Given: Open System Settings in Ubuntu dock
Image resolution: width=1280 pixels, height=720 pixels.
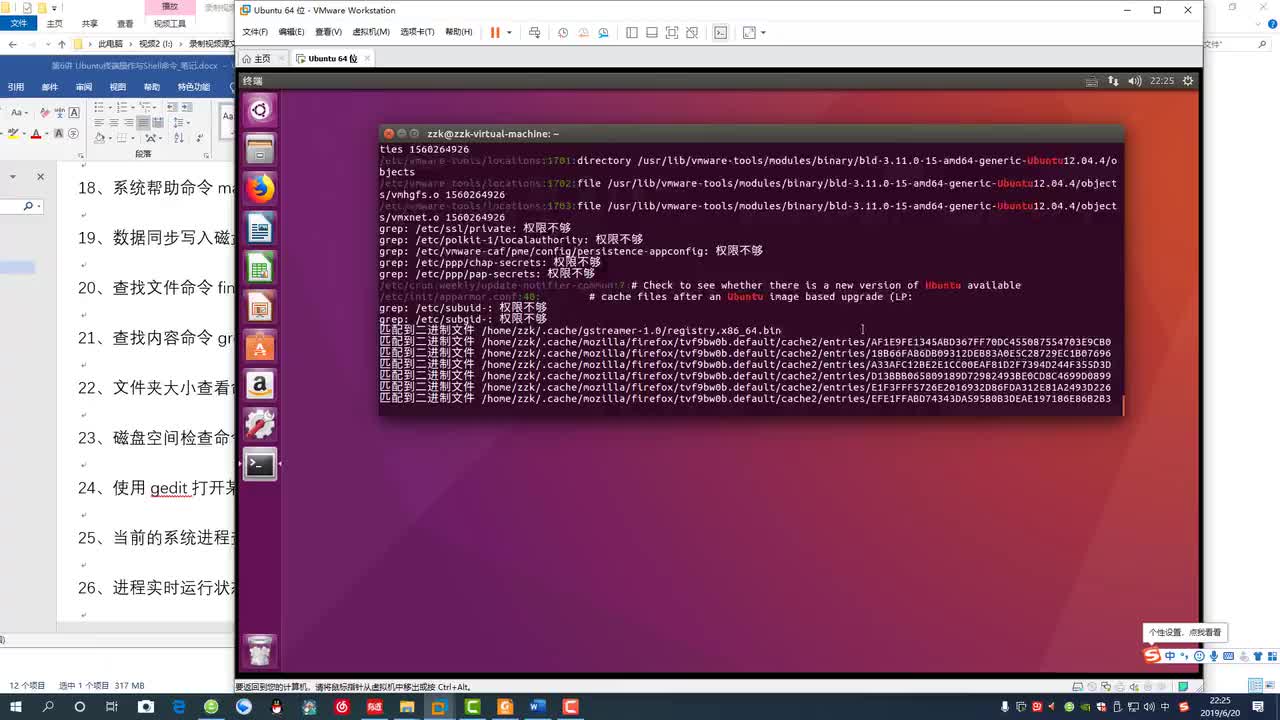Looking at the screenshot, I should coord(260,424).
